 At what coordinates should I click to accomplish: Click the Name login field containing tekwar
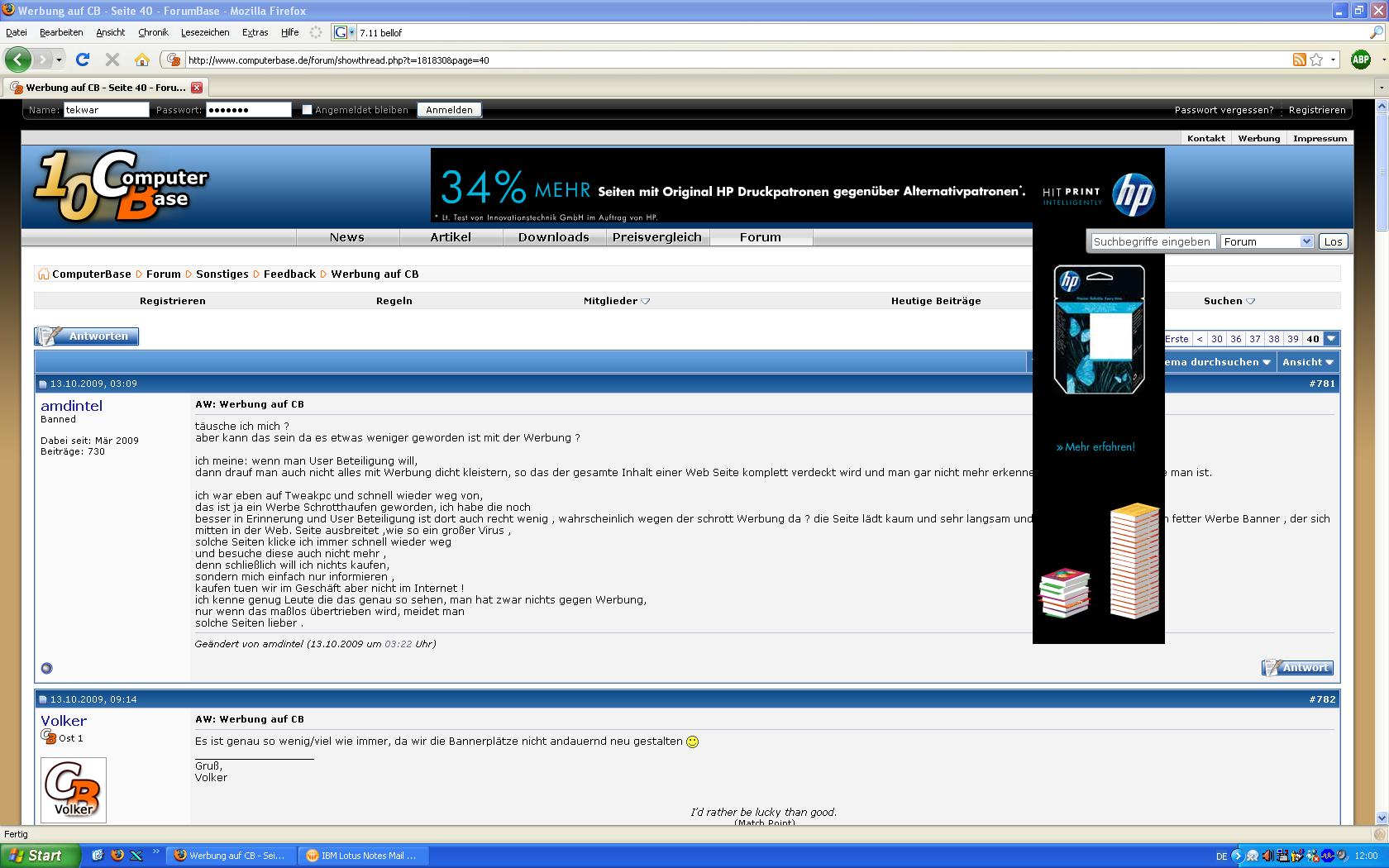pos(106,110)
